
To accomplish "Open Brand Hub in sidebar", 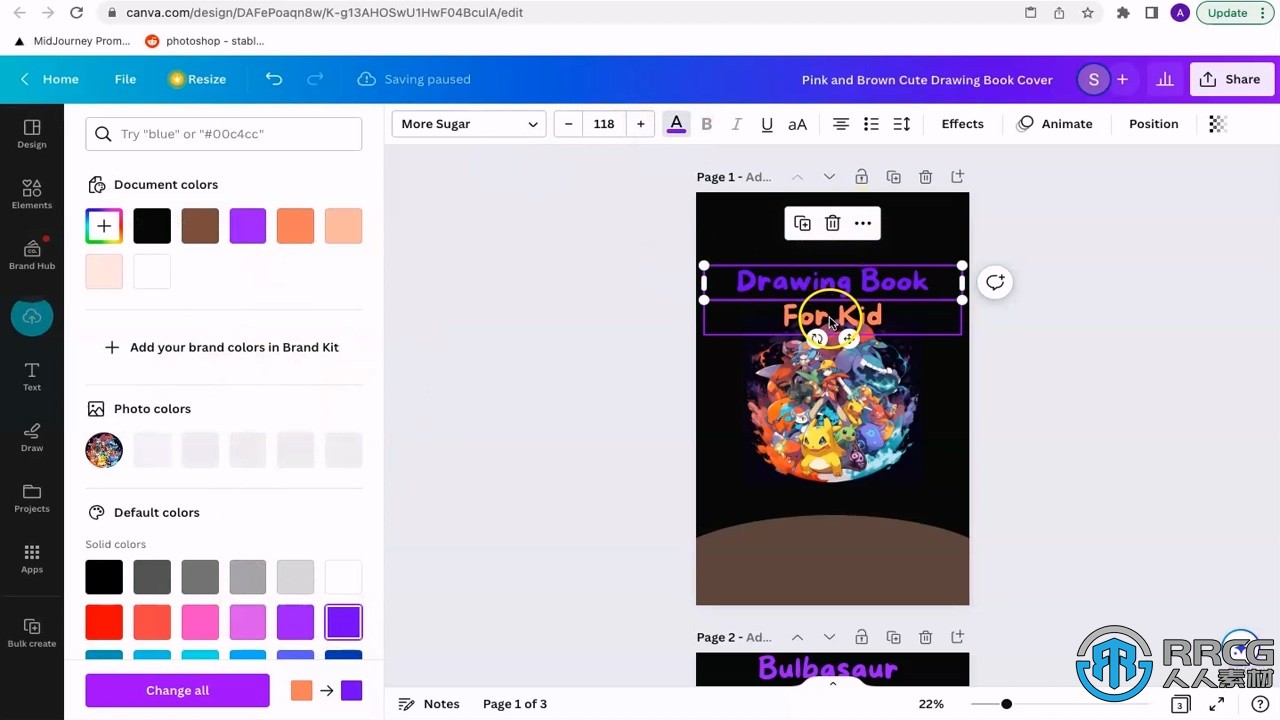I will [x=32, y=255].
